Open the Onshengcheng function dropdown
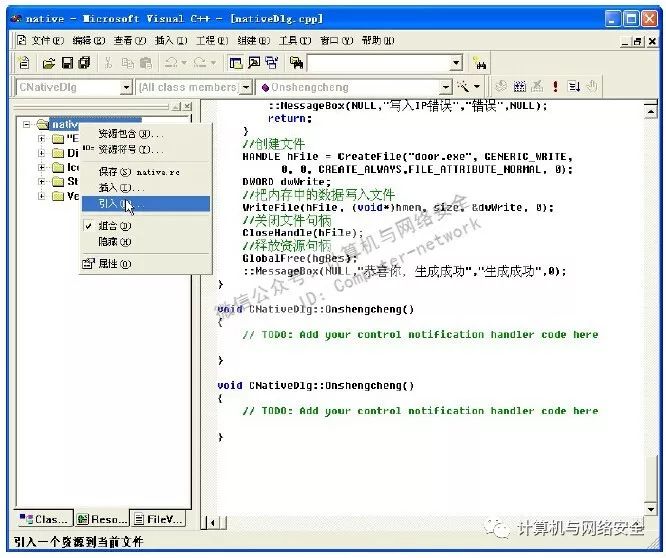666x558 pixels. 445,88
